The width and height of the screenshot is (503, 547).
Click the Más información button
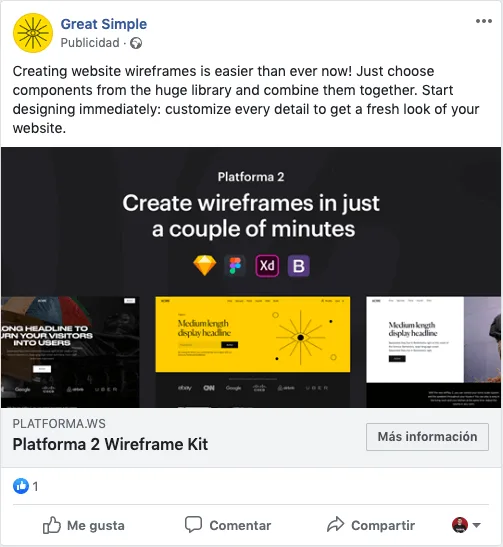tap(427, 437)
